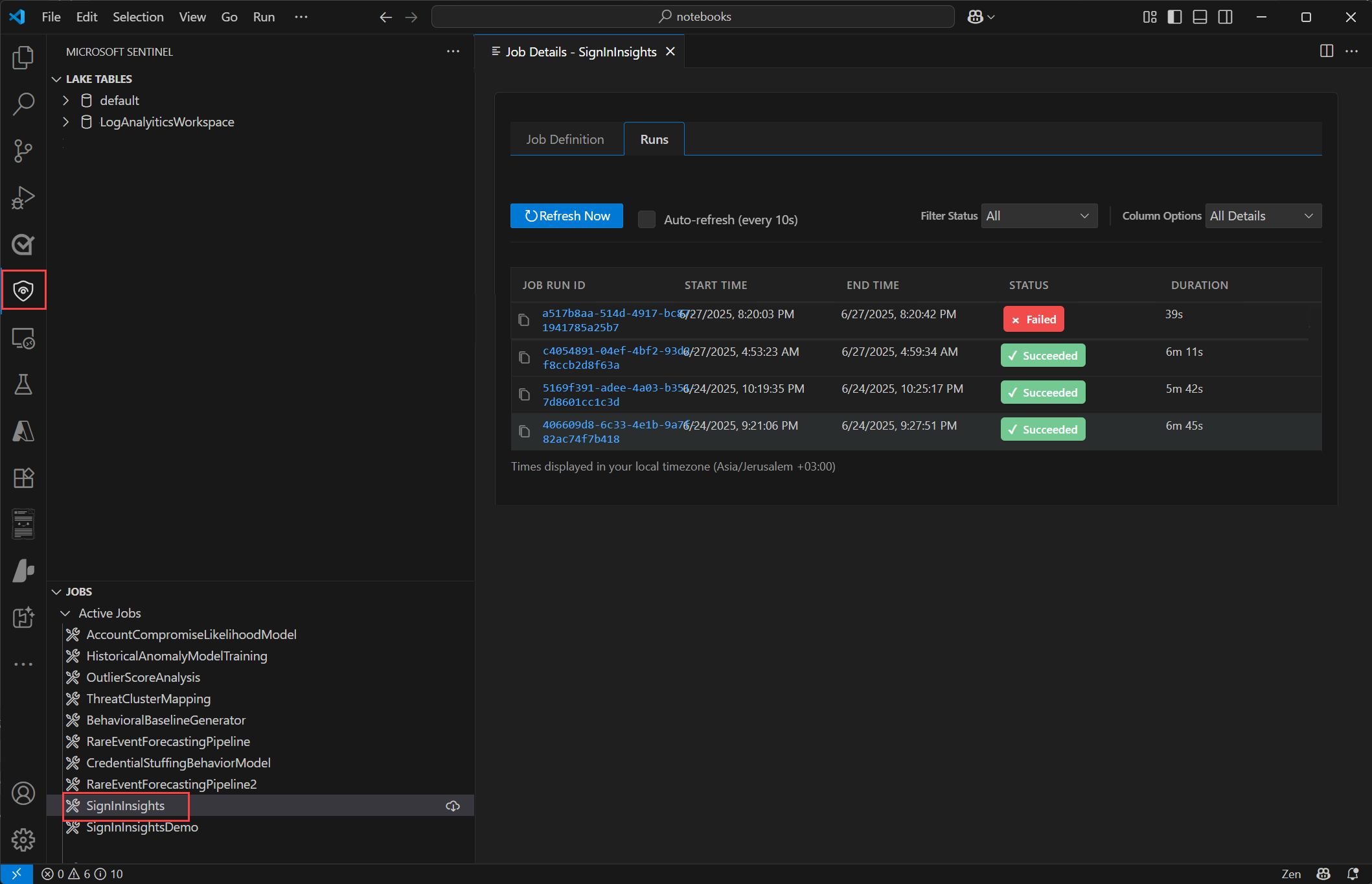
Task: Collapse the JOBS section
Action: 57,592
